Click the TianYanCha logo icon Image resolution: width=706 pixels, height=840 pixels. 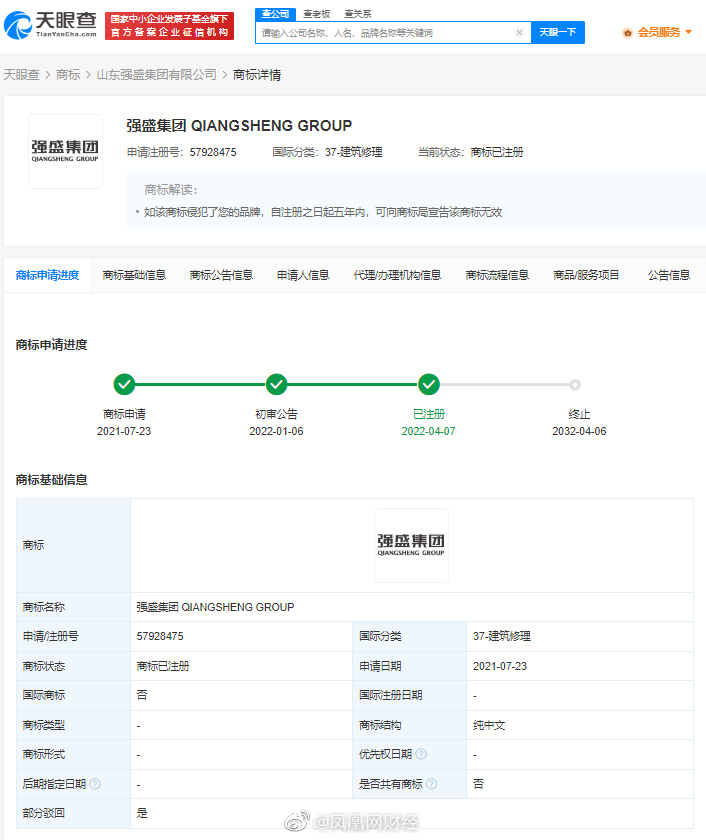[x=18, y=26]
